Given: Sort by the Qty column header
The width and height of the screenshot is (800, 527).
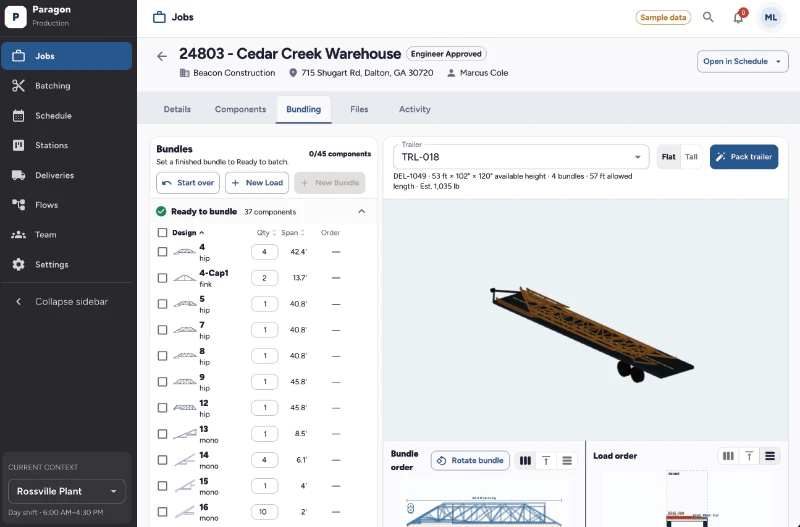Looking at the screenshot, I should pyautogui.click(x=266, y=233).
